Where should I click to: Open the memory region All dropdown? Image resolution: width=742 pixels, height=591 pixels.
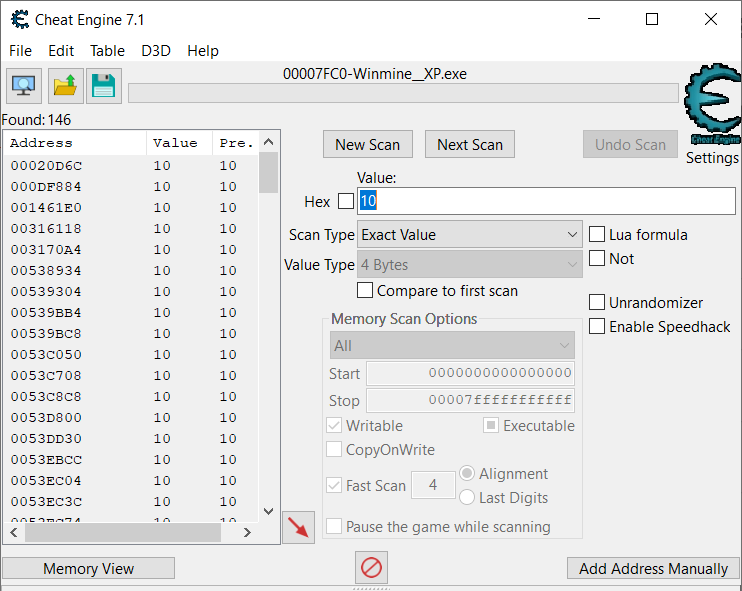(x=452, y=345)
